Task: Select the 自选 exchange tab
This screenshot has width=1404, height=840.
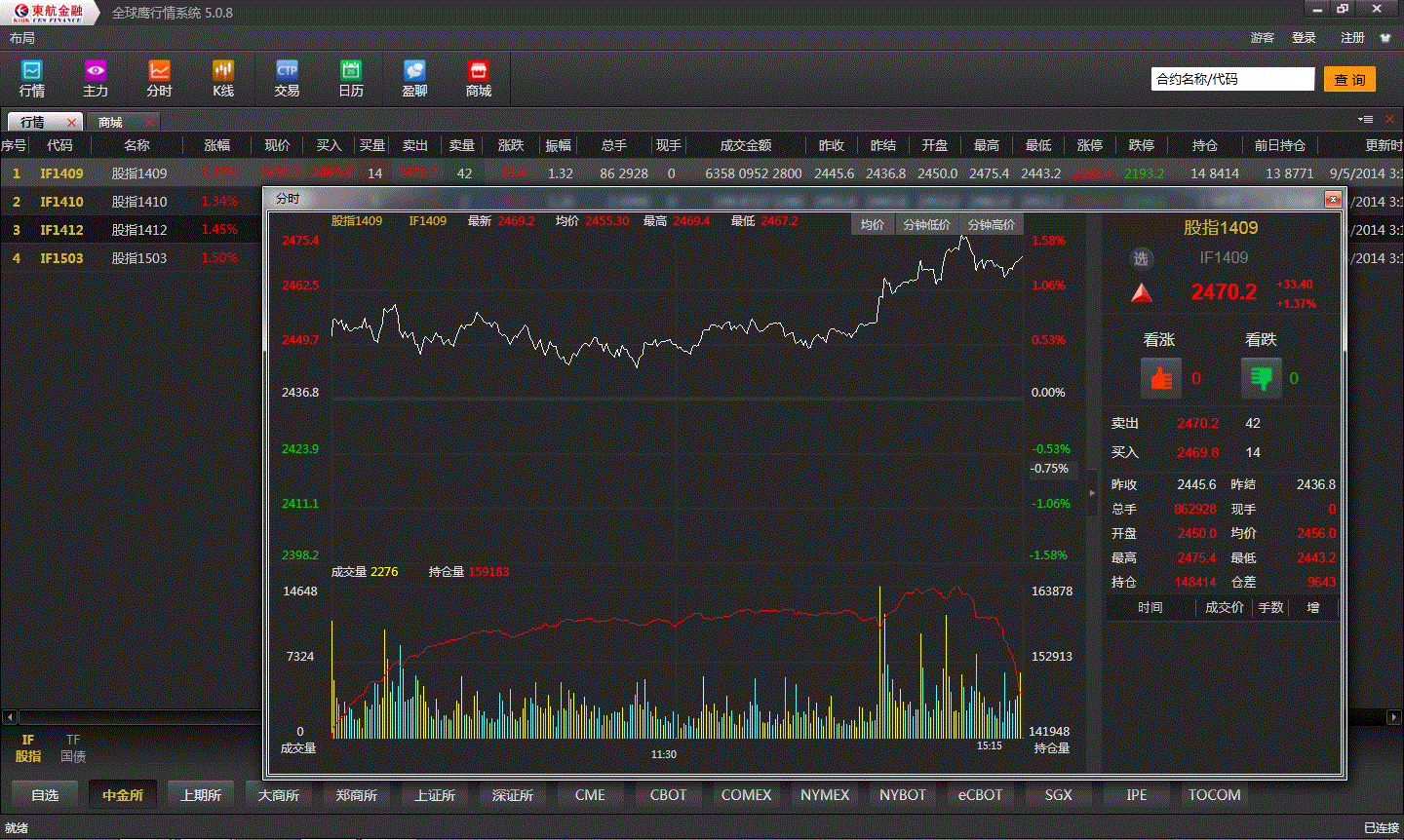Action: click(45, 795)
